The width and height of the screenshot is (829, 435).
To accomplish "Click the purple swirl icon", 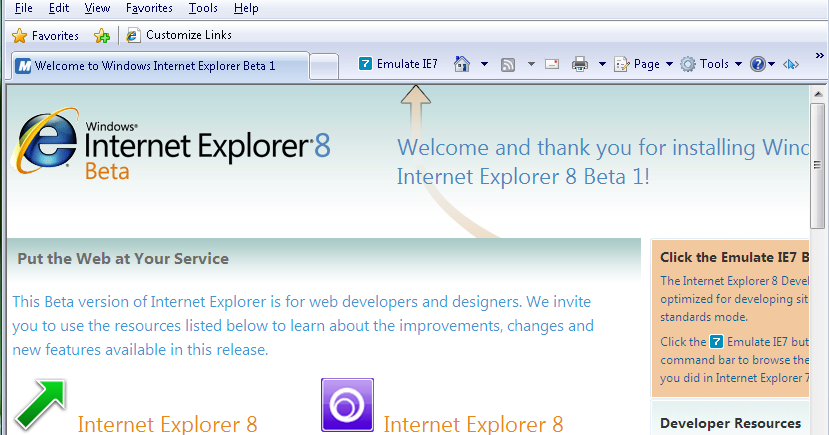I will (347, 405).
